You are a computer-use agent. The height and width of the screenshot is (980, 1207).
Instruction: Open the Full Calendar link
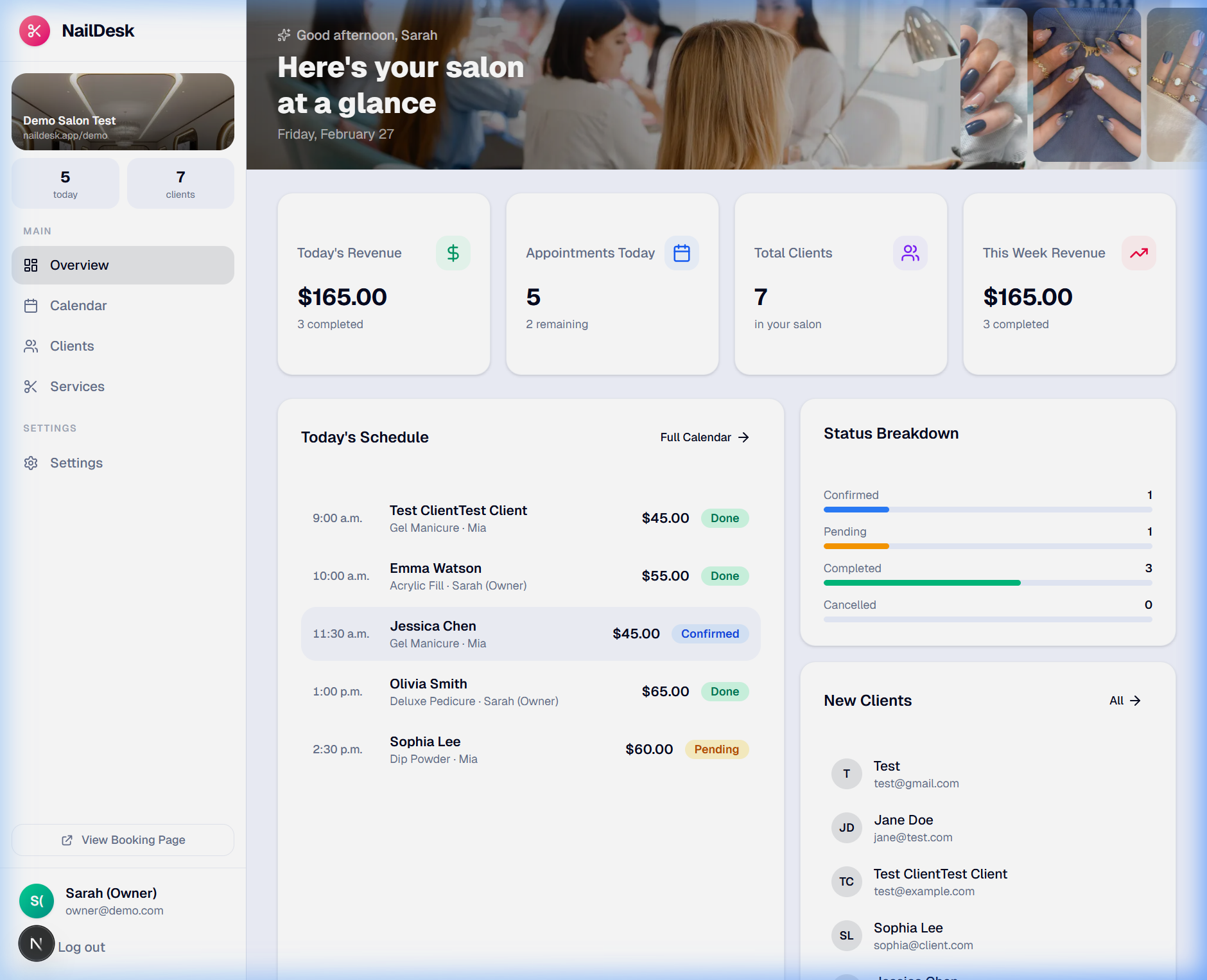tap(704, 437)
